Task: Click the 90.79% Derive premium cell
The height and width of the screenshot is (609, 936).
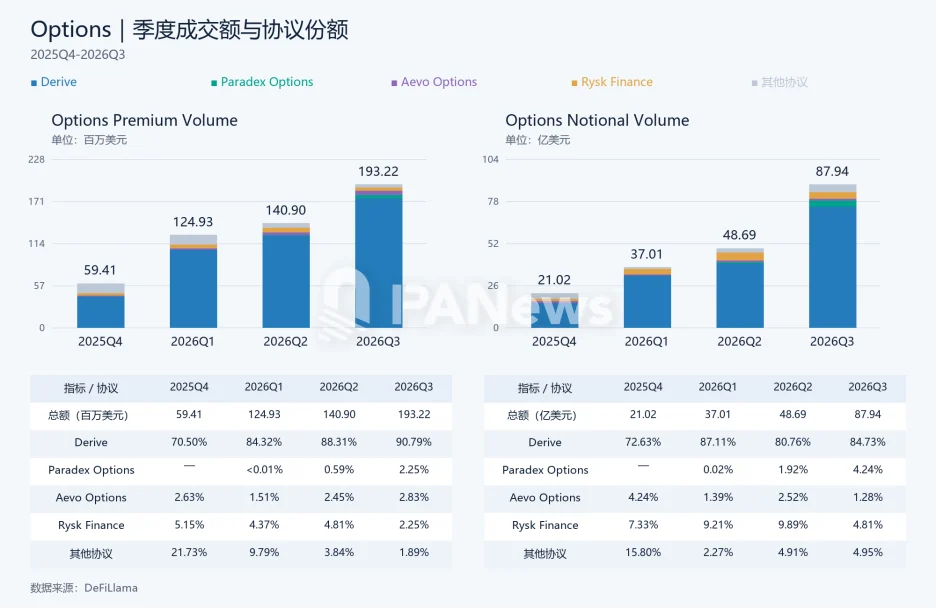Action: click(414, 442)
